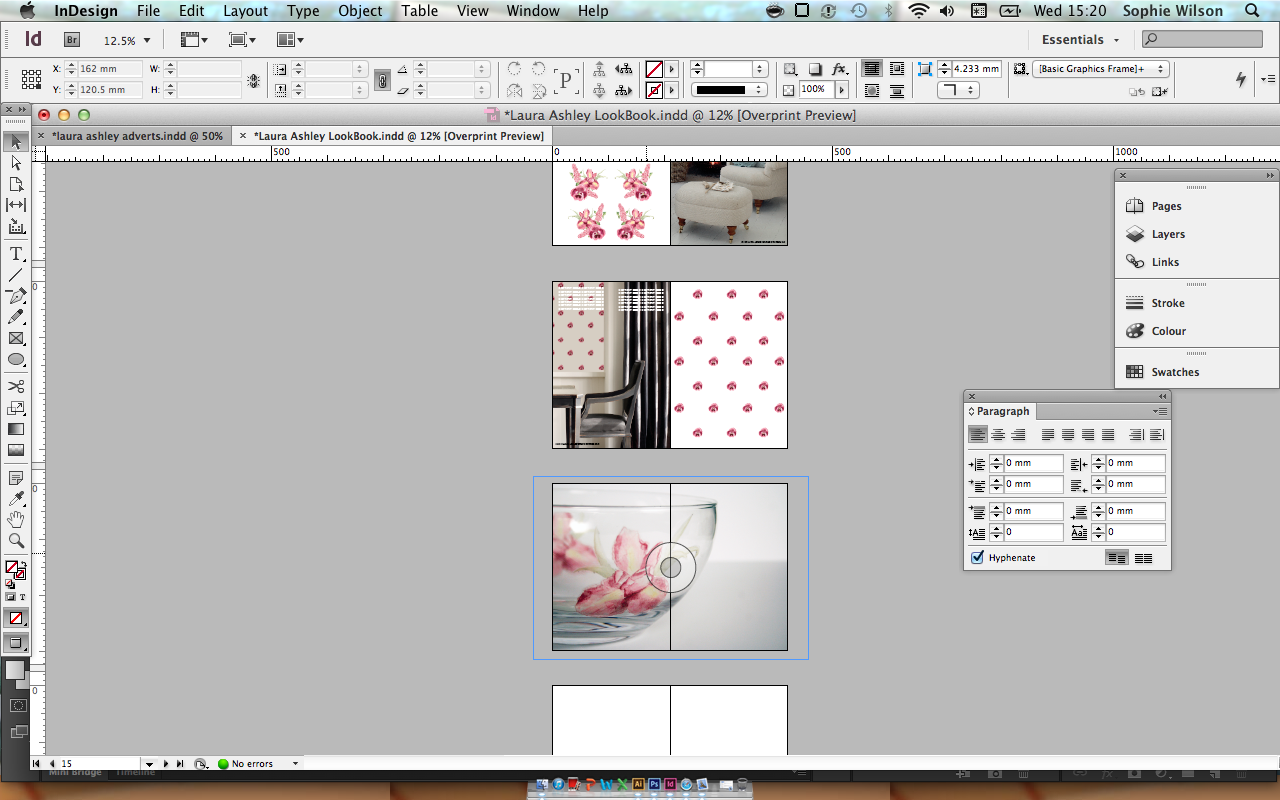Click the fill/stroke swatch in toolbox
This screenshot has width=1280, height=800.
click(16, 570)
